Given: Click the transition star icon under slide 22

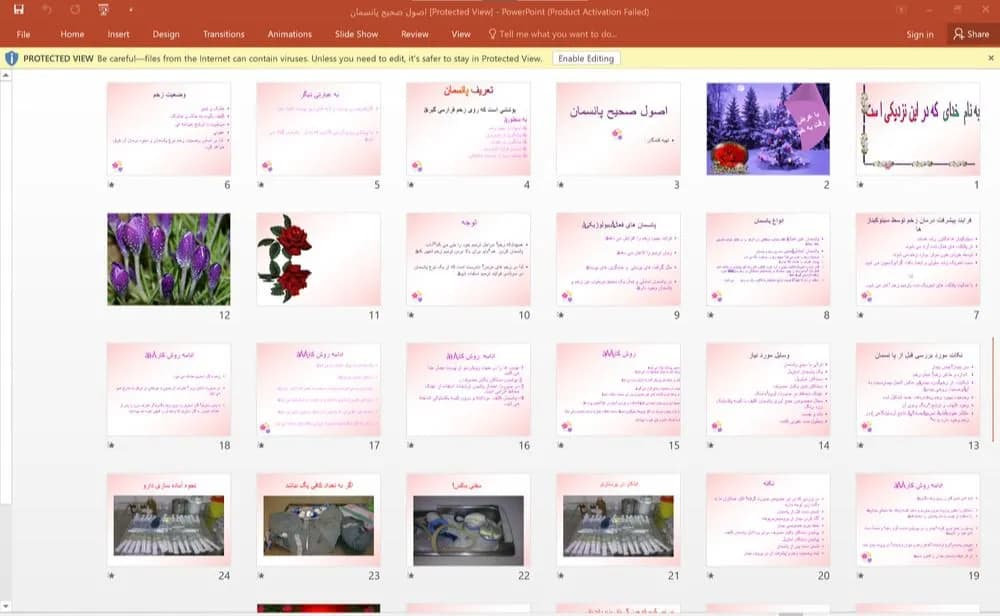Looking at the screenshot, I should point(411,575).
